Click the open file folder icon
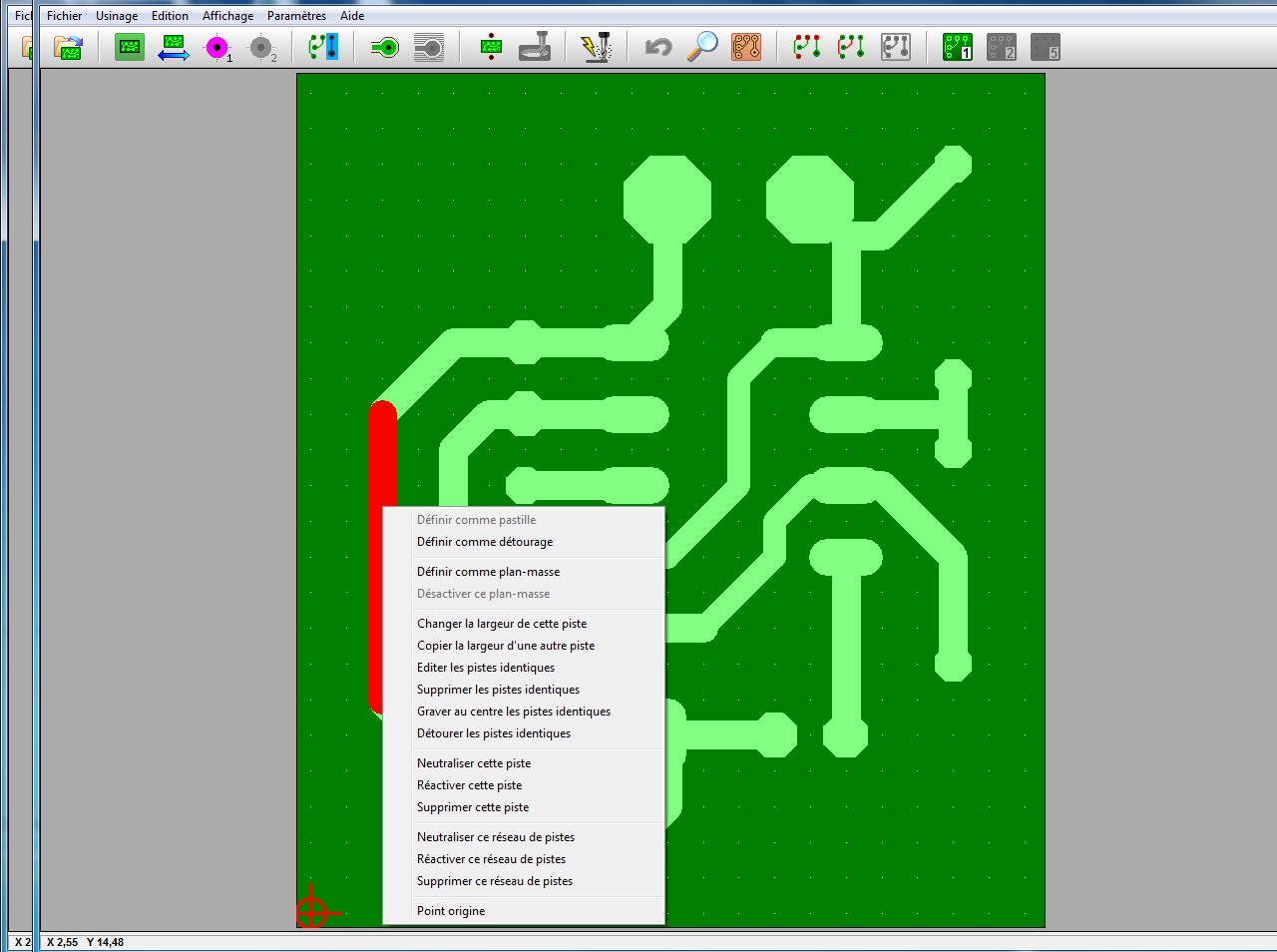The width and height of the screenshot is (1277, 952). tap(68, 47)
